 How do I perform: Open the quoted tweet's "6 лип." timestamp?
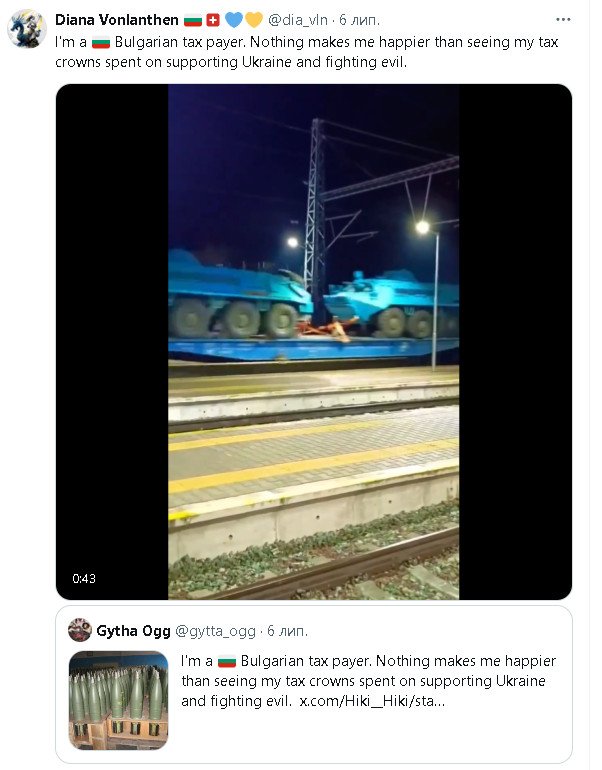tap(288, 630)
